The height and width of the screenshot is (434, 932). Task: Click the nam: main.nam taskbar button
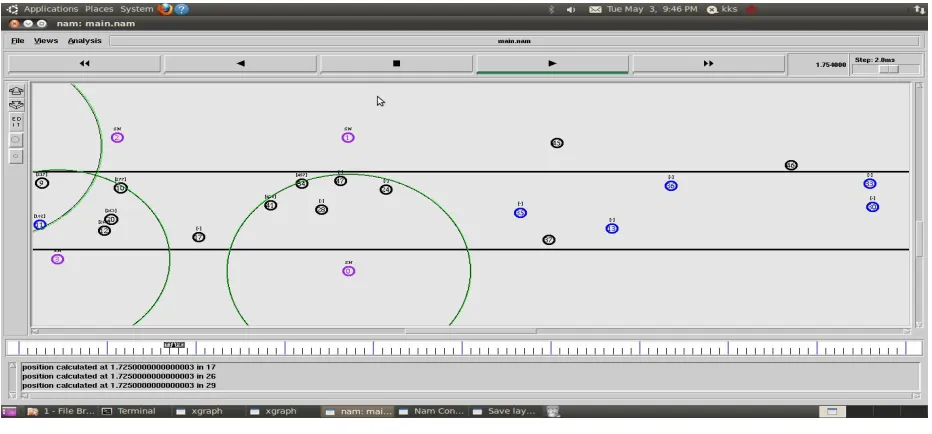click(x=358, y=411)
